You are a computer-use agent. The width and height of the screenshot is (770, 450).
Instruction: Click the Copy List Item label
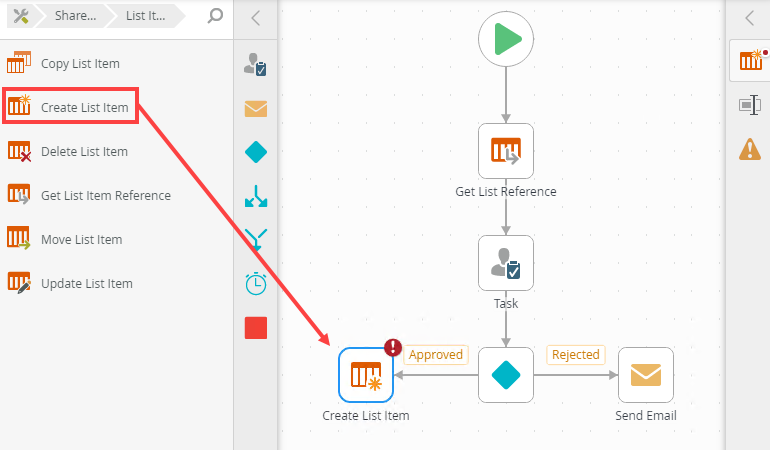click(x=80, y=64)
